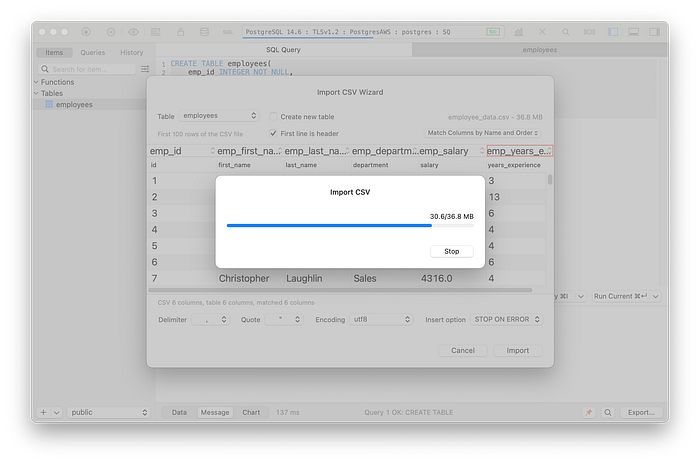Select the employees editor tab

540,50
